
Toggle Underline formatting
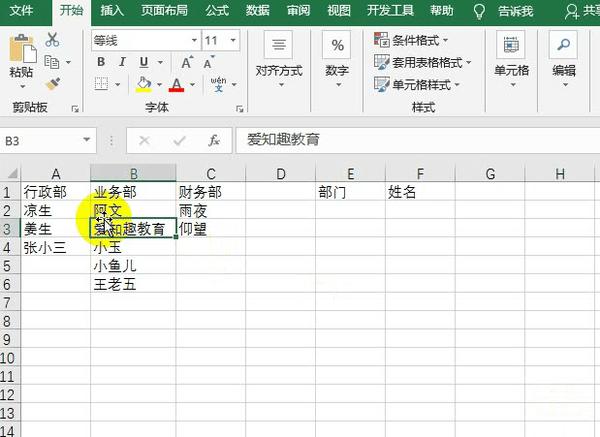coord(144,62)
